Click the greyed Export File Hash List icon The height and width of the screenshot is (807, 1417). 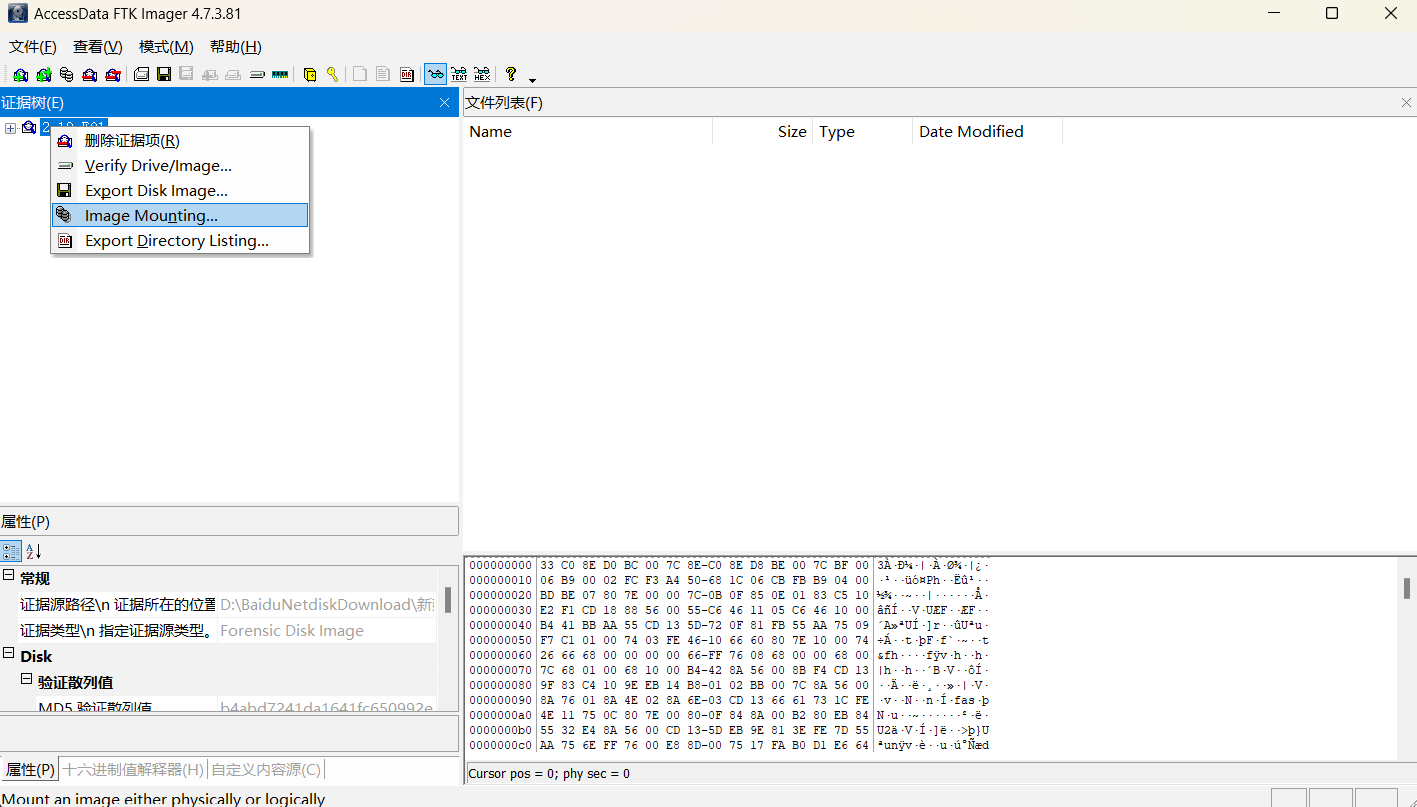click(x=383, y=74)
